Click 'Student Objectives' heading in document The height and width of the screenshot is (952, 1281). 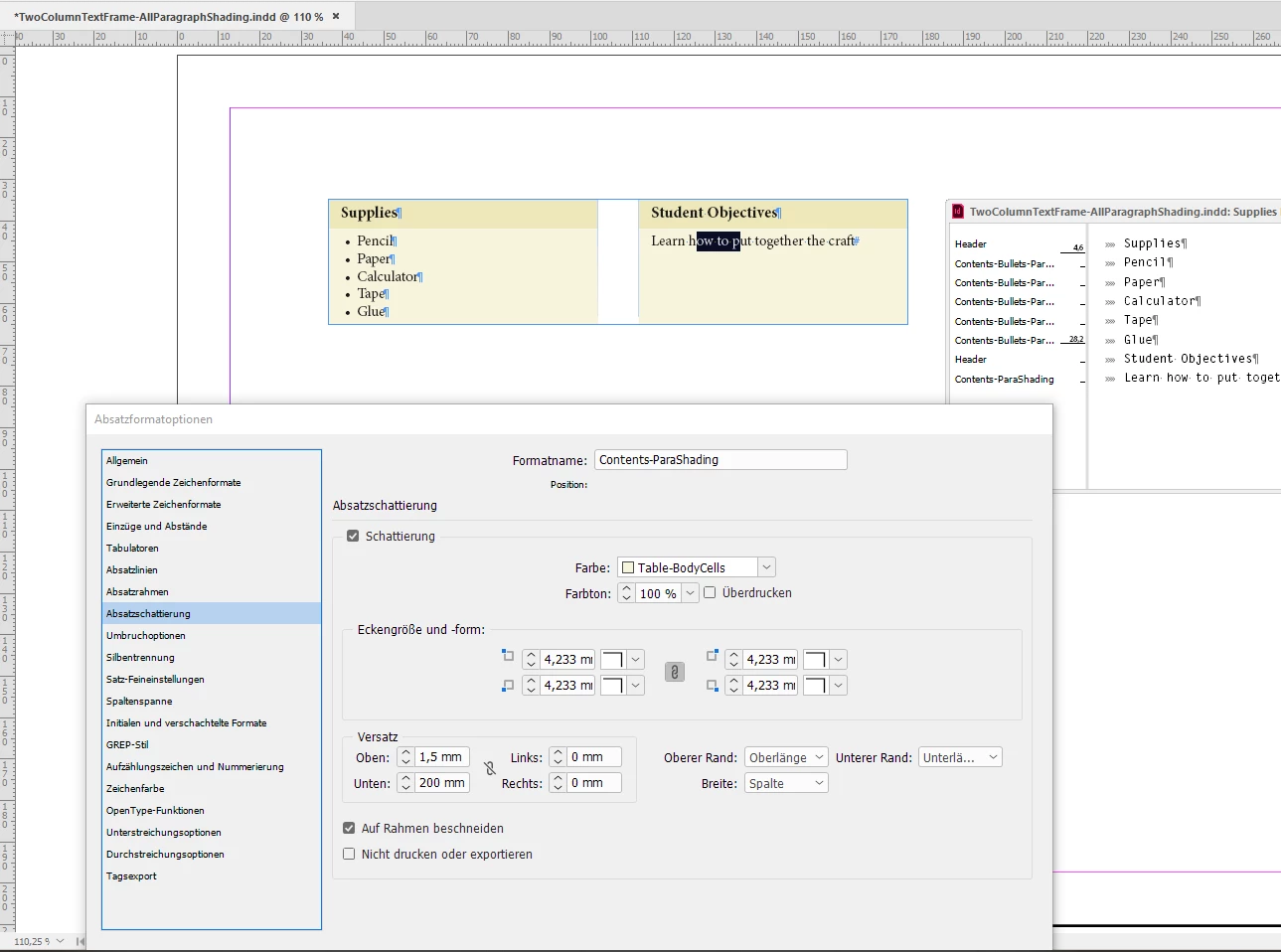[715, 213]
